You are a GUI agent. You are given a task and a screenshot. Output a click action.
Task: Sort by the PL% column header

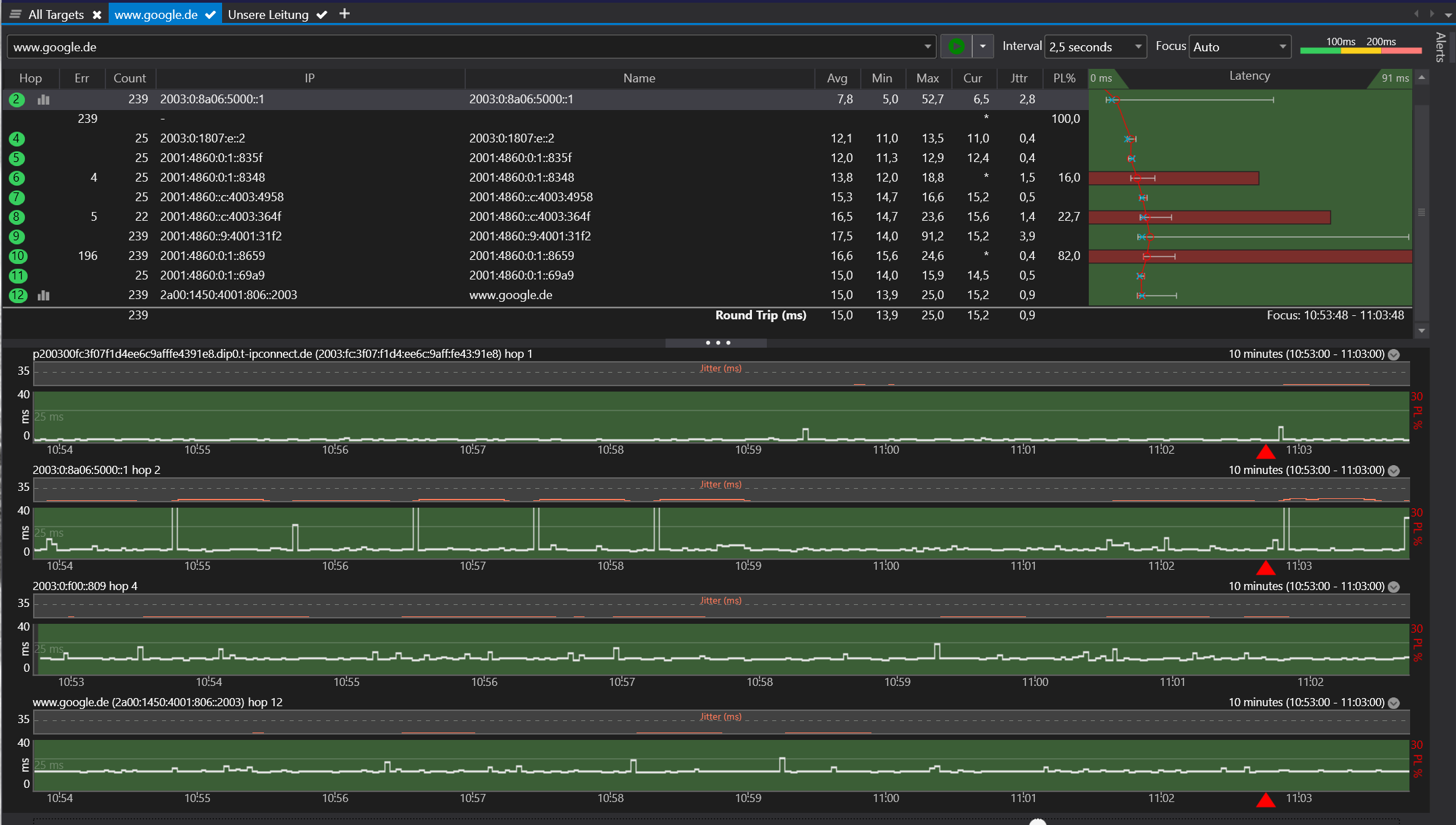1064,78
